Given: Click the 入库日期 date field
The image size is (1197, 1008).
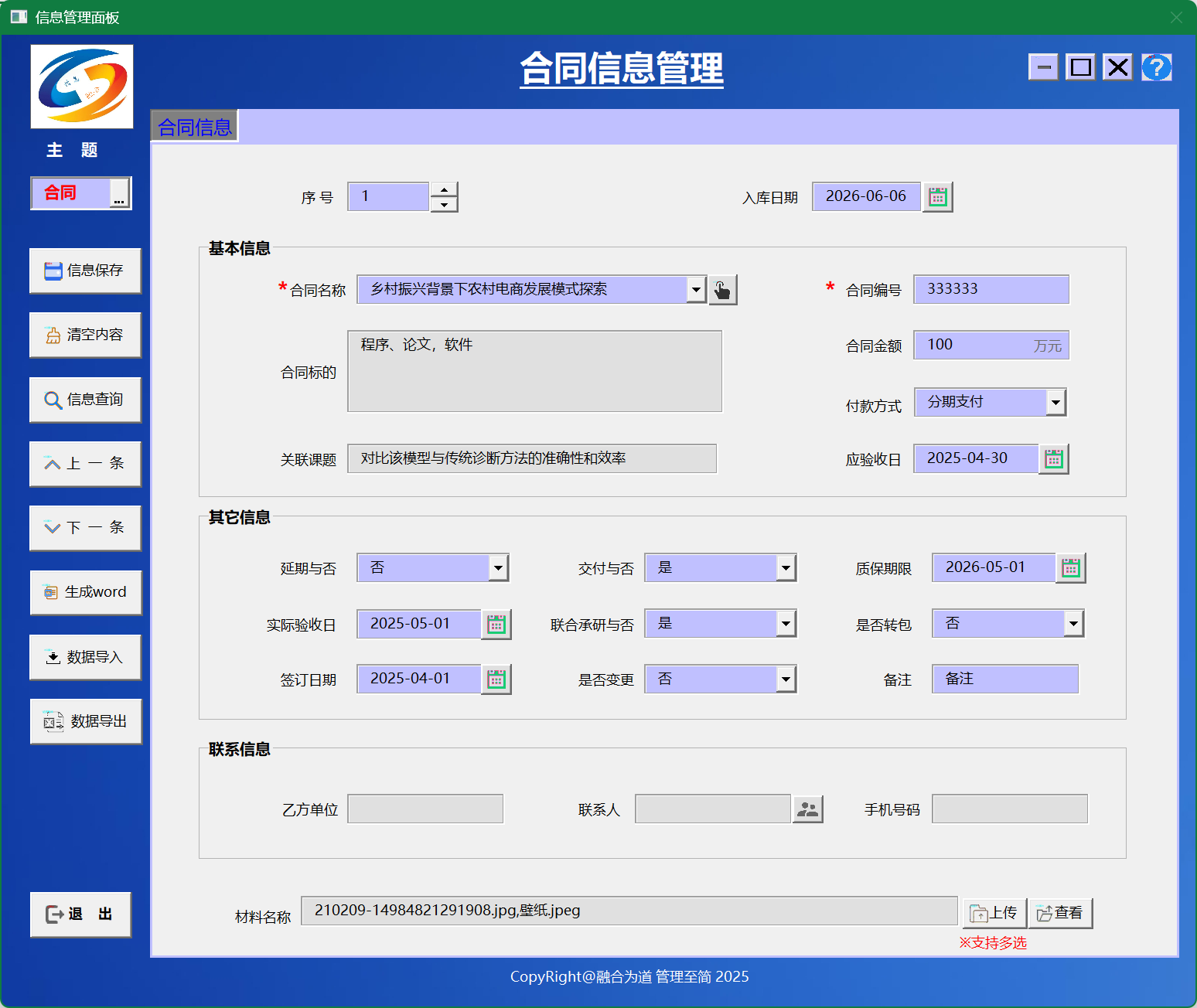Looking at the screenshot, I should point(867,196).
